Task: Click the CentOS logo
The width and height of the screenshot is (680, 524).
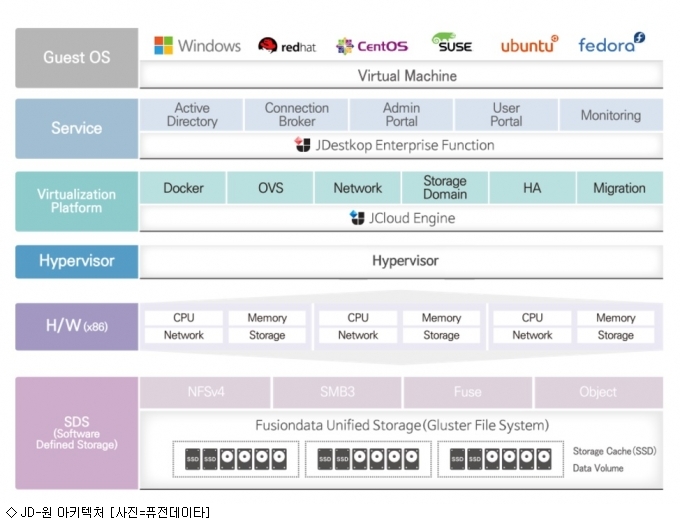Action: pyautogui.click(x=372, y=46)
